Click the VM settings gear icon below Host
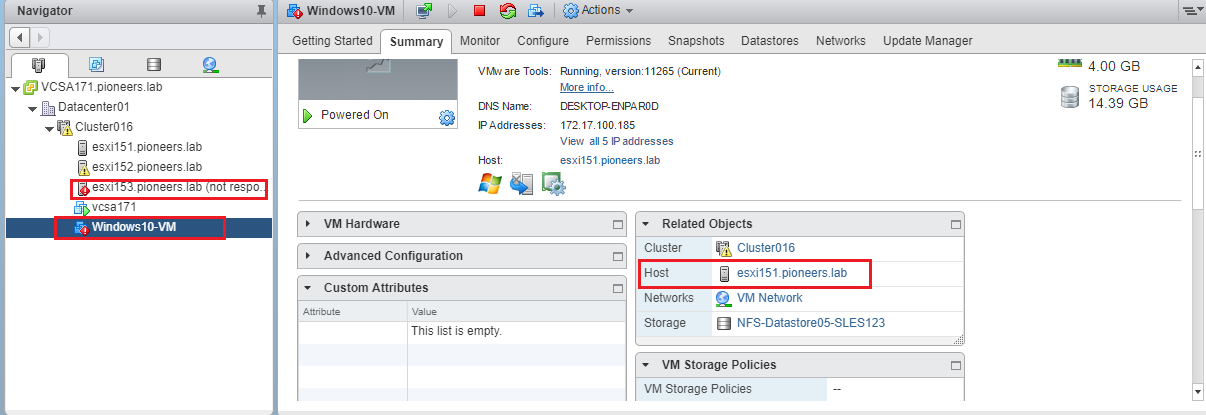The width and height of the screenshot is (1206, 415). pyautogui.click(x=554, y=183)
